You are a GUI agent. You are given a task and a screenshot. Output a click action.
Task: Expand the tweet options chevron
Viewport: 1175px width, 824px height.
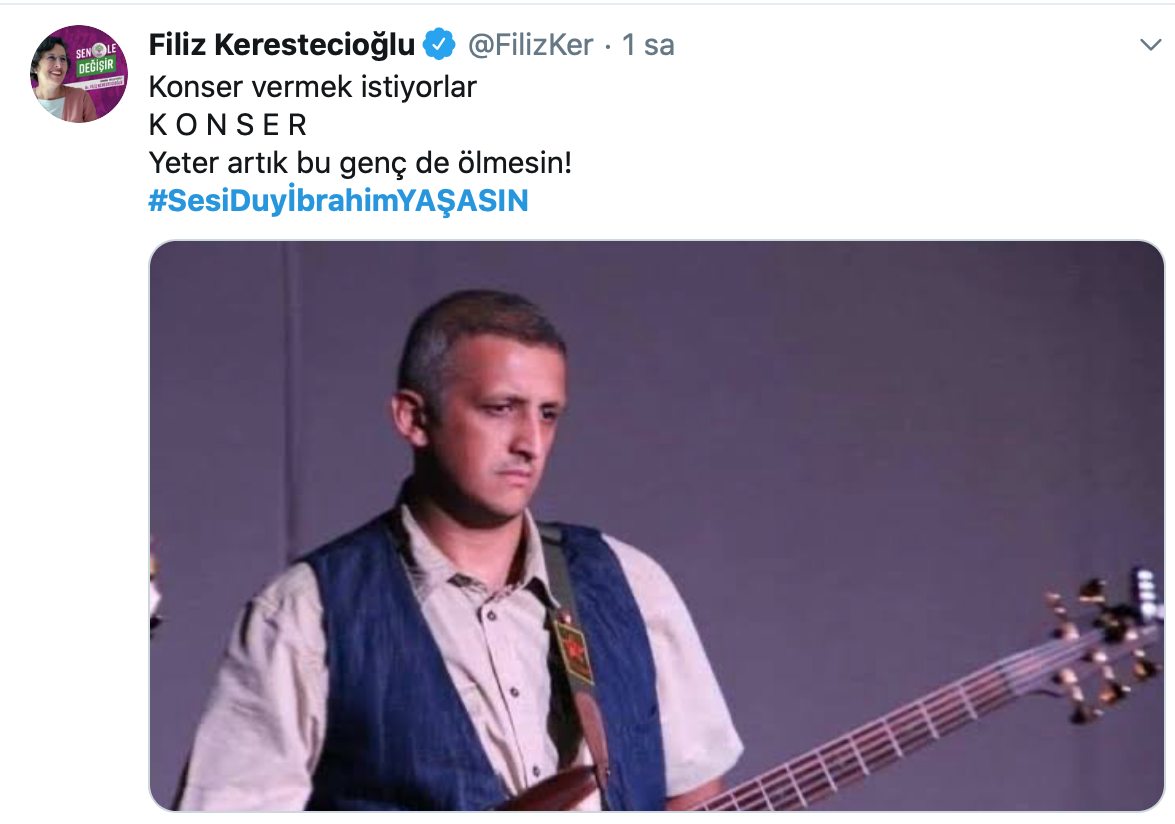tap(1150, 45)
